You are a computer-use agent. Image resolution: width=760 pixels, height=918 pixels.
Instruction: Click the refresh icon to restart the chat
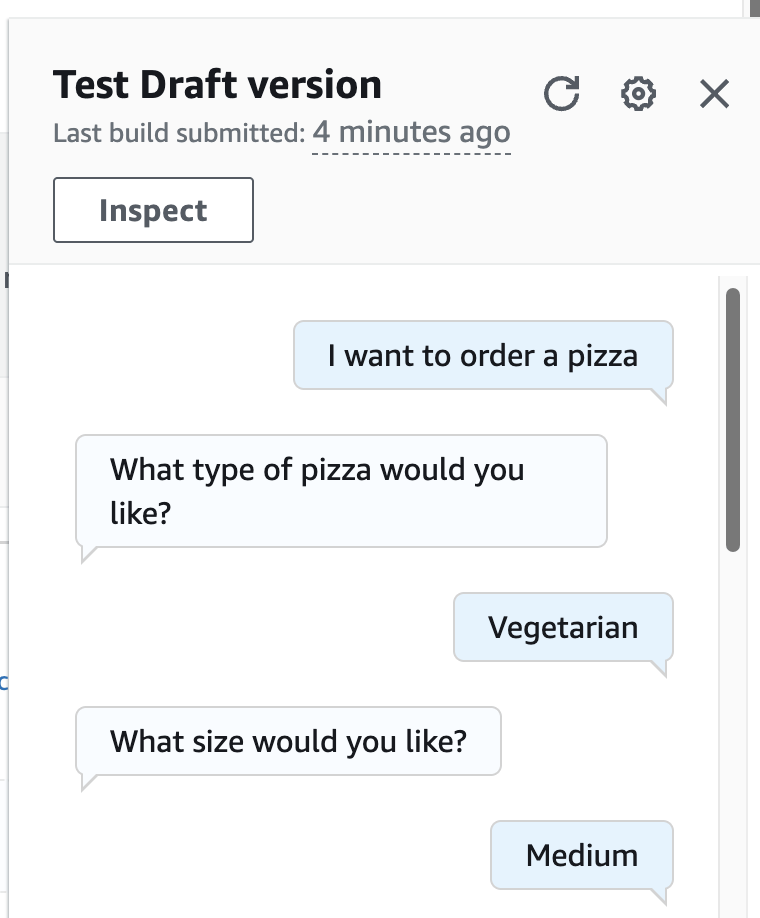[x=562, y=95]
